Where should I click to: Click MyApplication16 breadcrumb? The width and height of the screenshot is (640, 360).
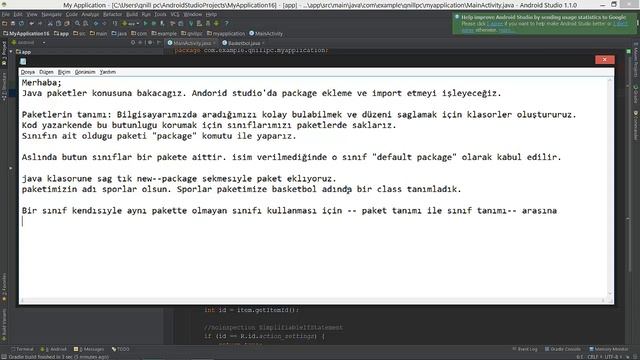click(26, 33)
